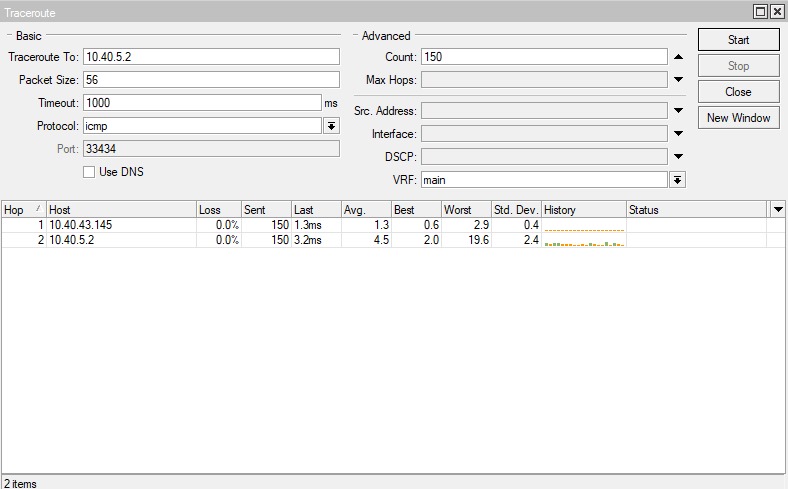Viewport: 788px width, 489px height.
Task: Open the table column selector dropdown
Action: pyautogui.click(x=778, y=210)
